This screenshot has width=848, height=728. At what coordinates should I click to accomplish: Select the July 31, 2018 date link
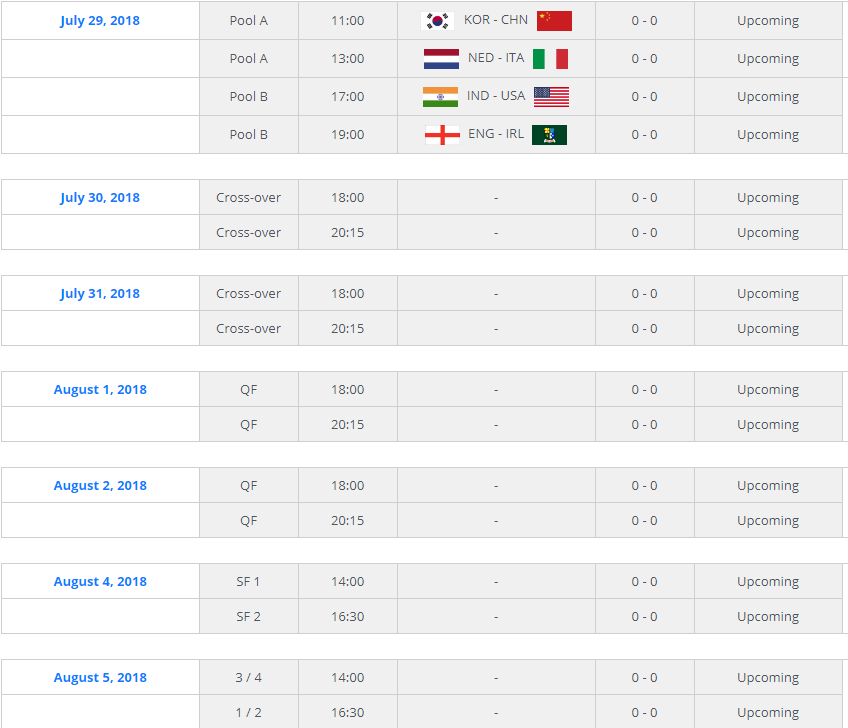pyautogui.click(x=100, y=293)
